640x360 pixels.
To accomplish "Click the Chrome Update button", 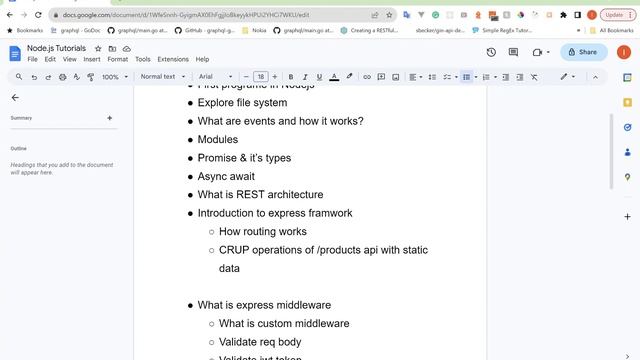I will tap(618, 15).
